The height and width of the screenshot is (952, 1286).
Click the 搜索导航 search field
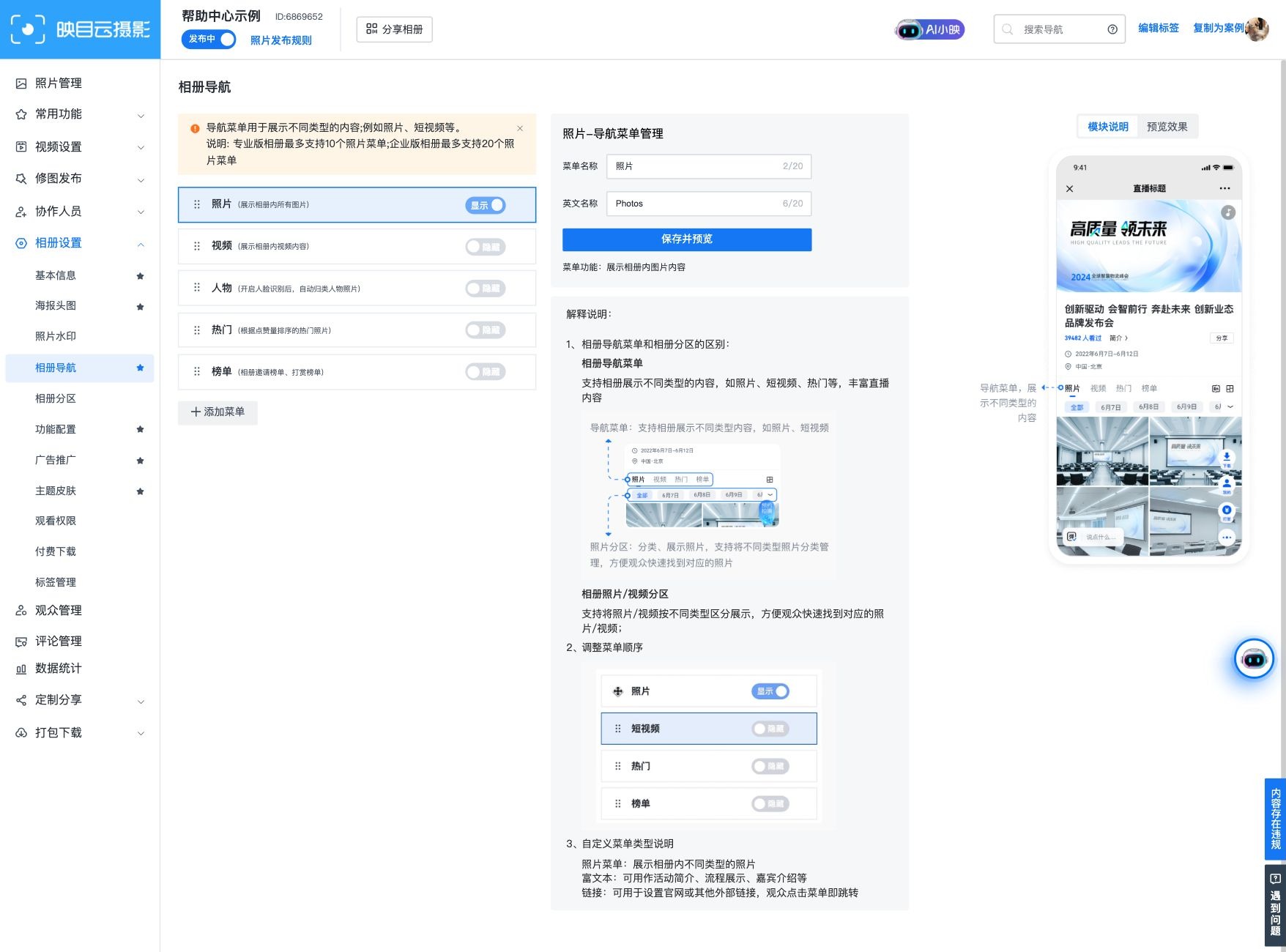1059,29
